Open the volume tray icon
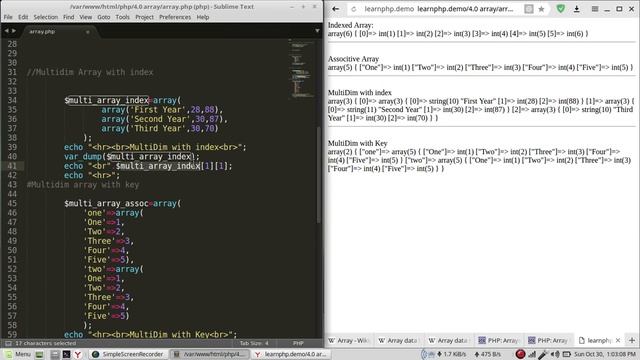 pyautogui.click(x=555, y=354)
